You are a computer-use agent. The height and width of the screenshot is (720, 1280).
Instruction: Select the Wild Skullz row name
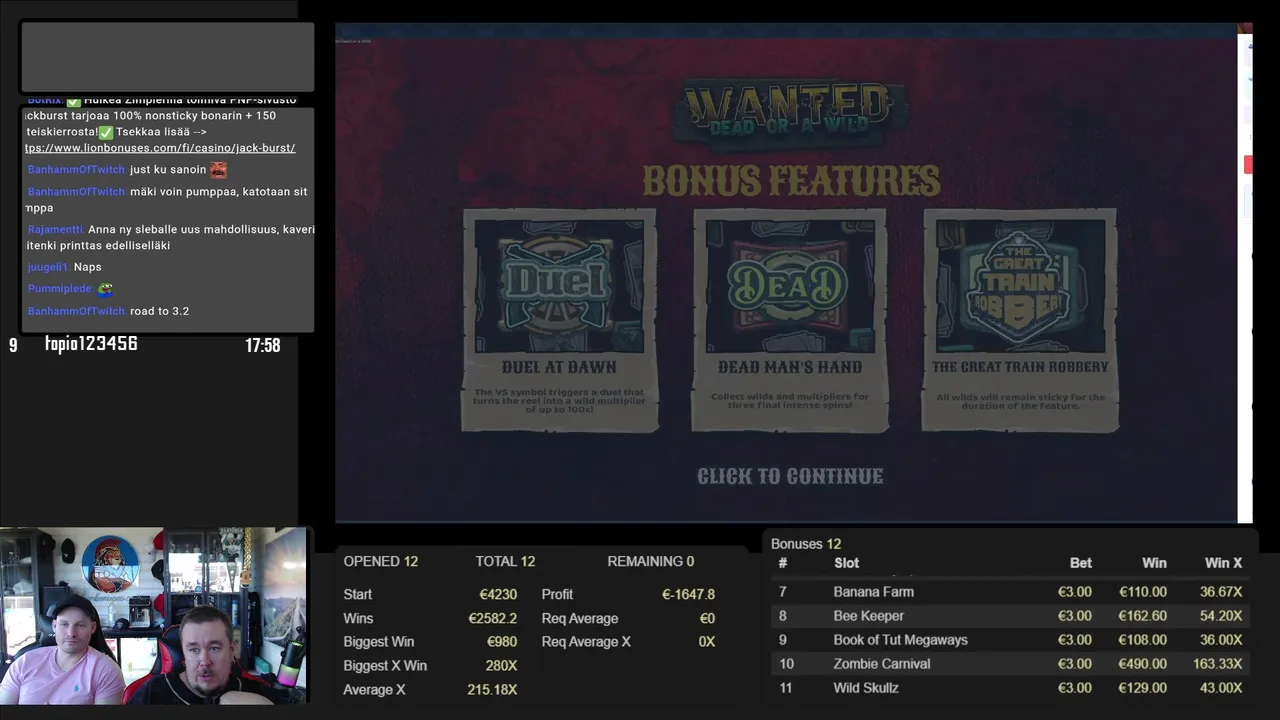[866, 688]
